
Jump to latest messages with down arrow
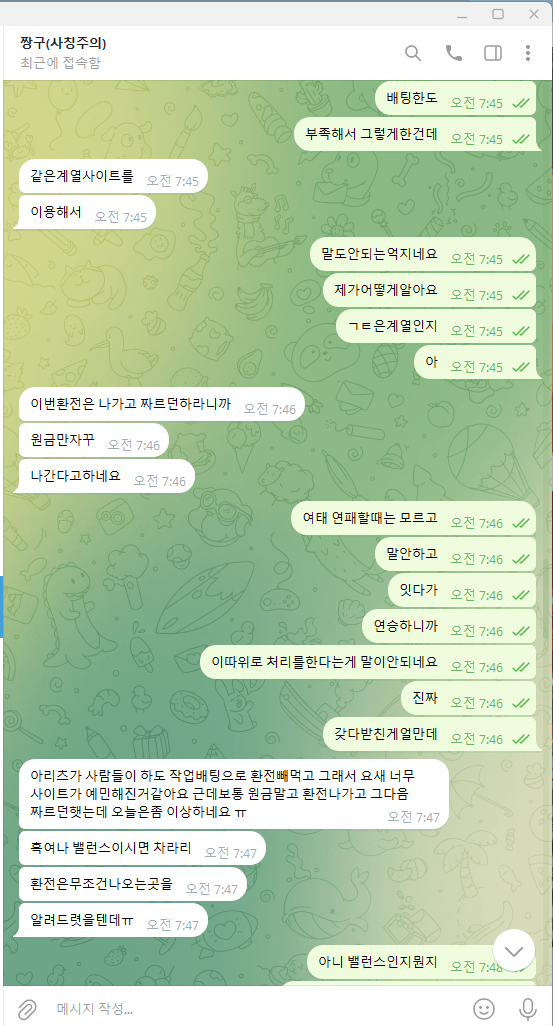(x=514, y=951)
